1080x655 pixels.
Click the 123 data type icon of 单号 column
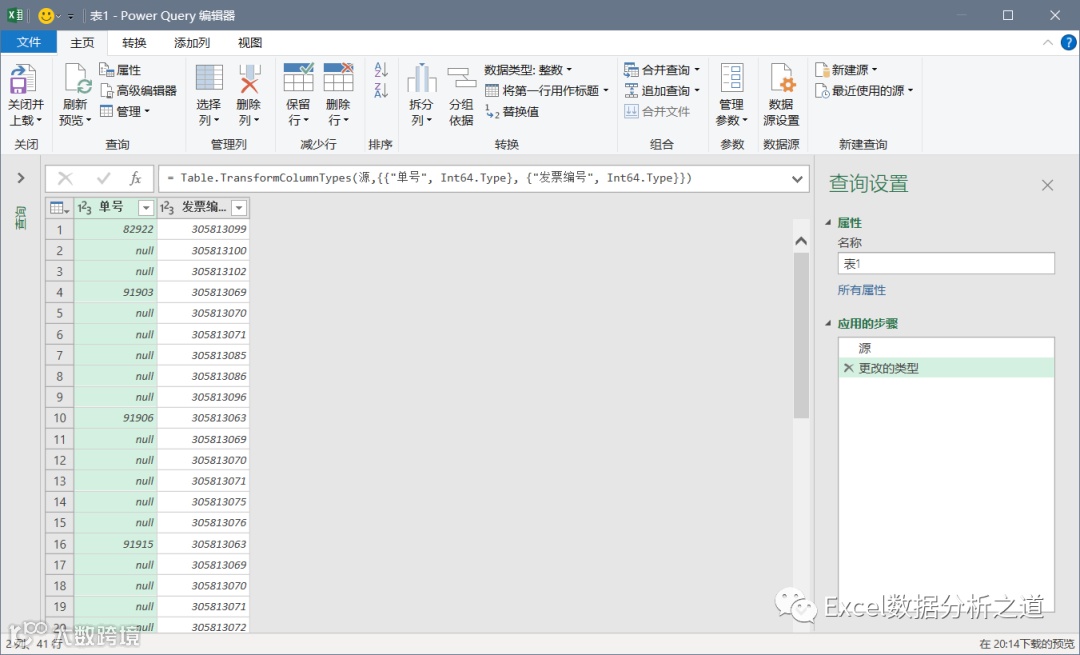click(x=85, y=207)
